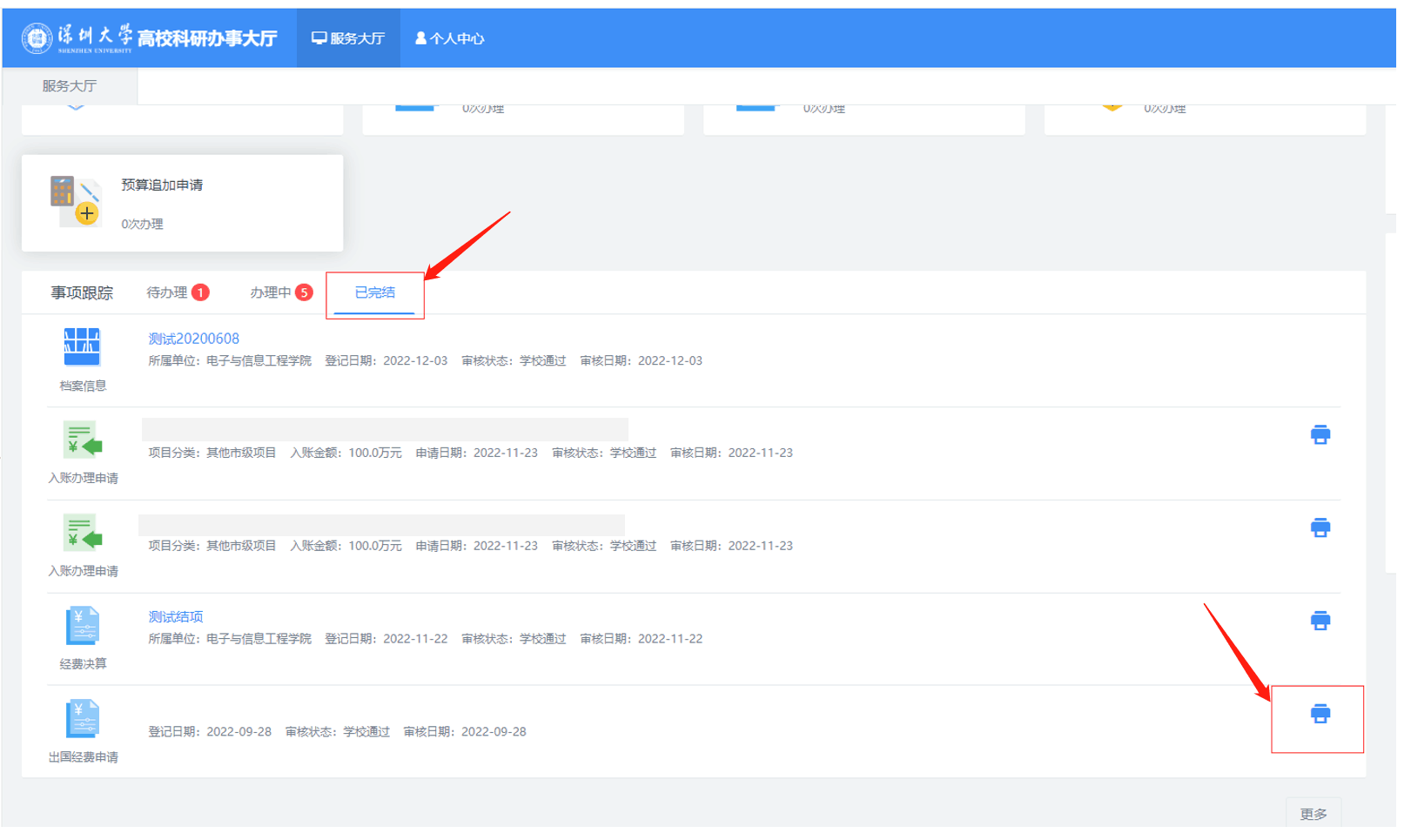Print the first 入账办理申请 record
Image resolution: width=1411 pixels, height=840 pixels.
pos(1320,435)
